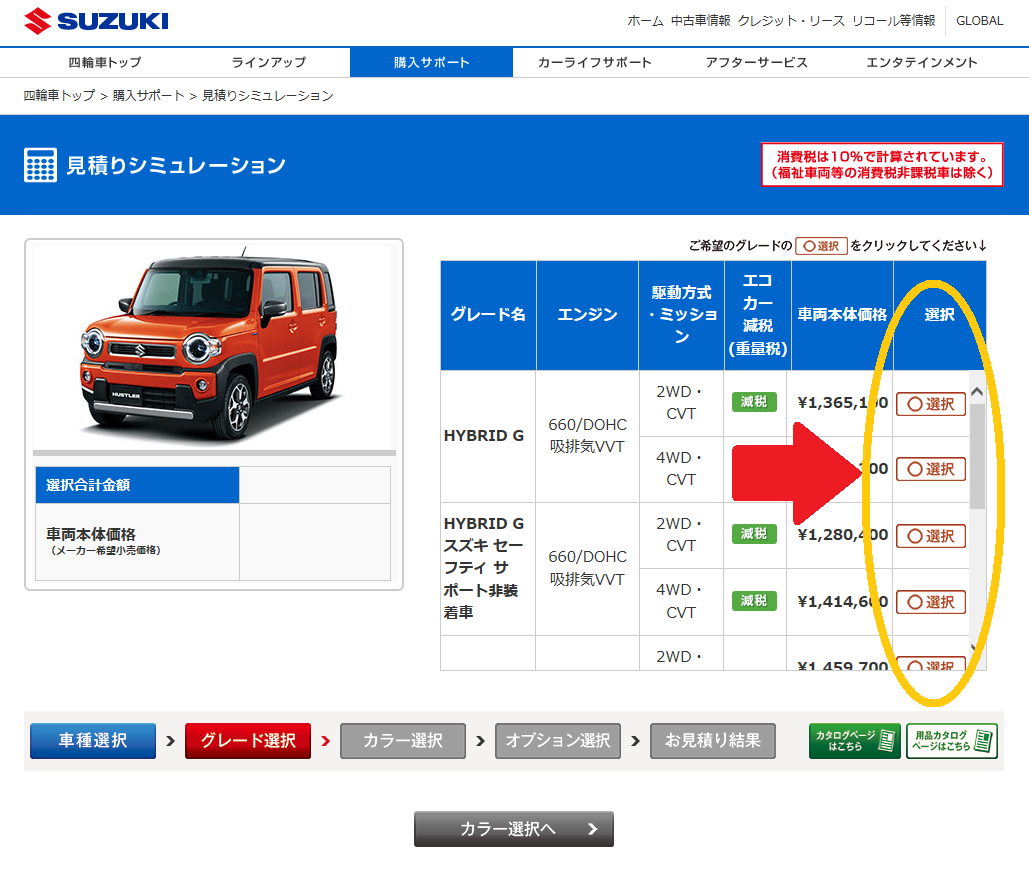
Task: Select the 購入サポート navigation tab
Action: [x=431, y=62]
